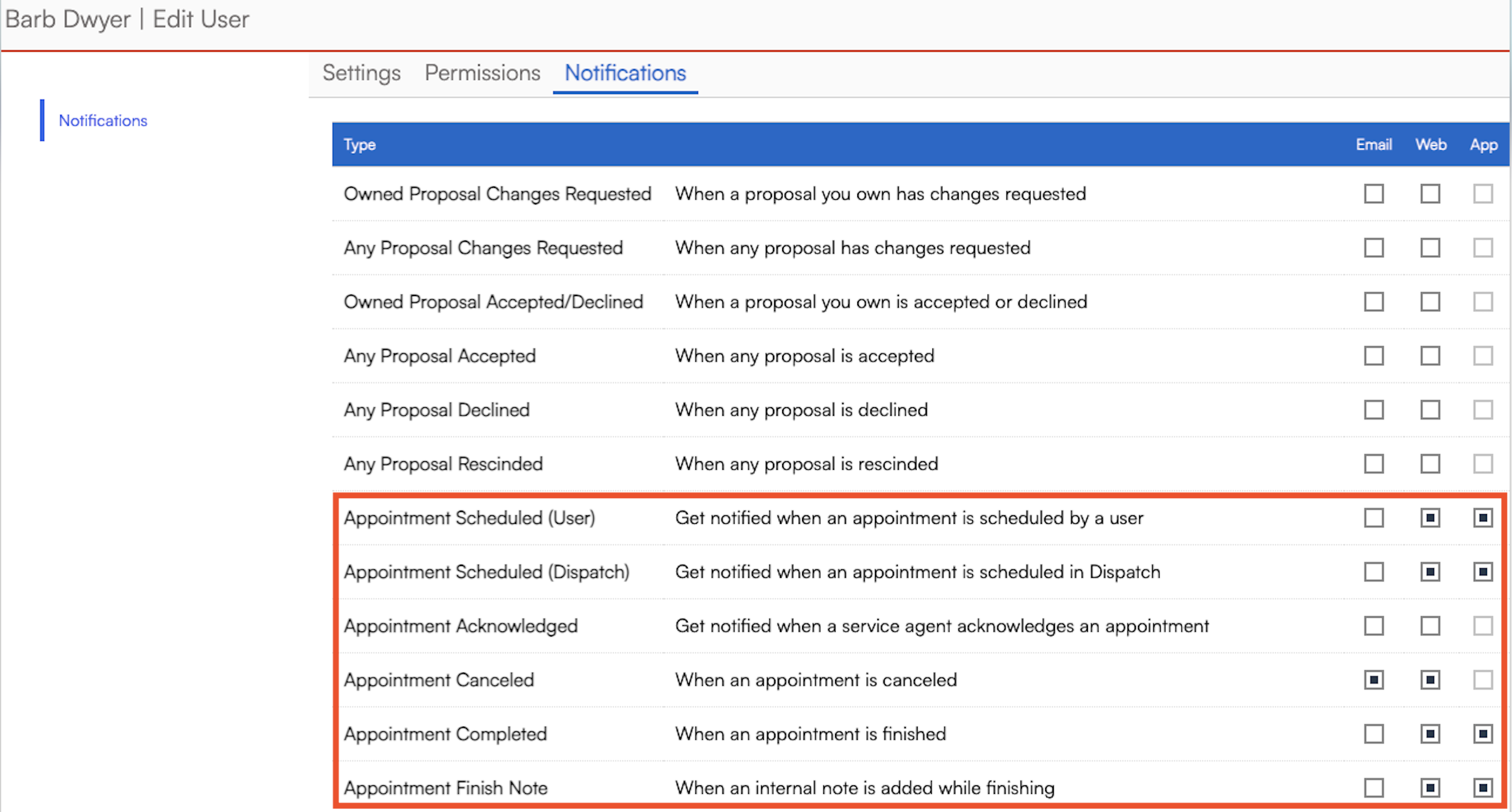
Task: Disable App for Appointment Finish Note
Action: [1482, 788]
